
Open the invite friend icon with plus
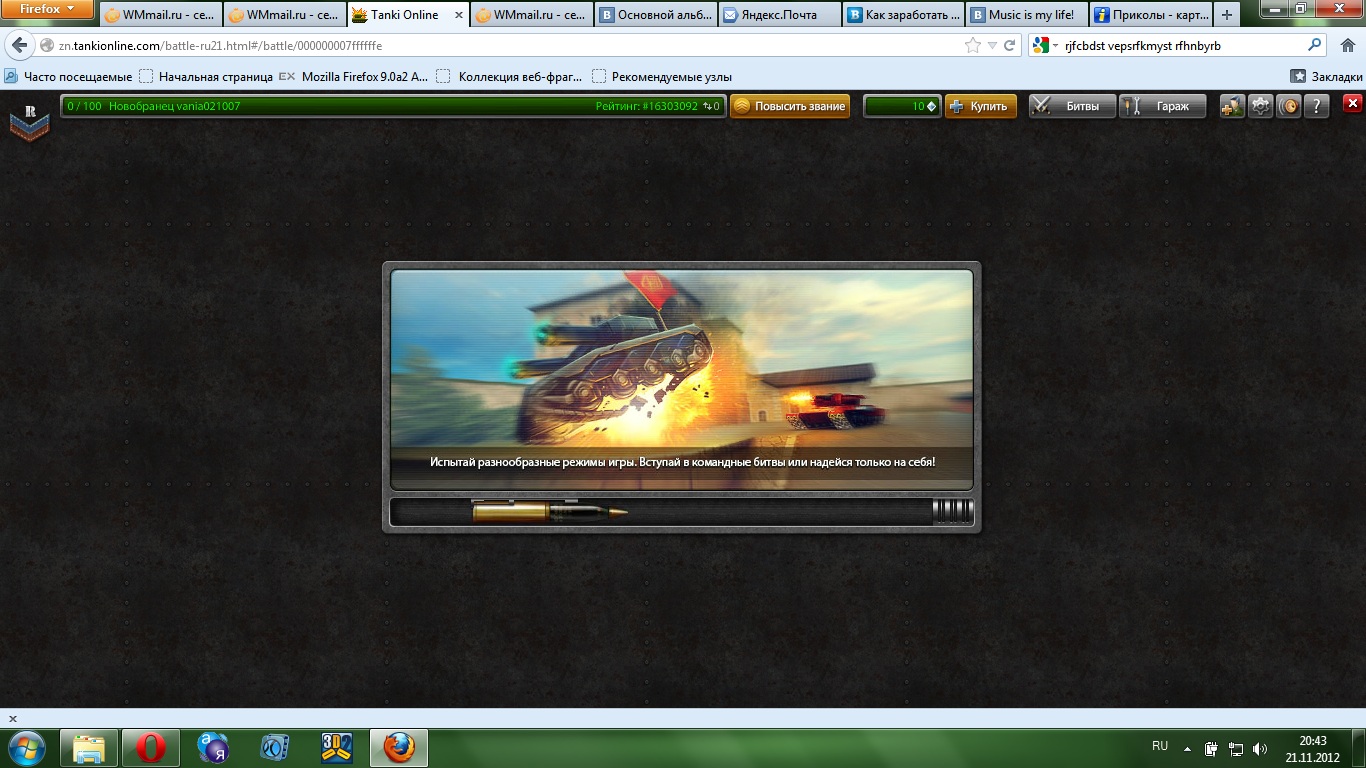[1232, 106]
